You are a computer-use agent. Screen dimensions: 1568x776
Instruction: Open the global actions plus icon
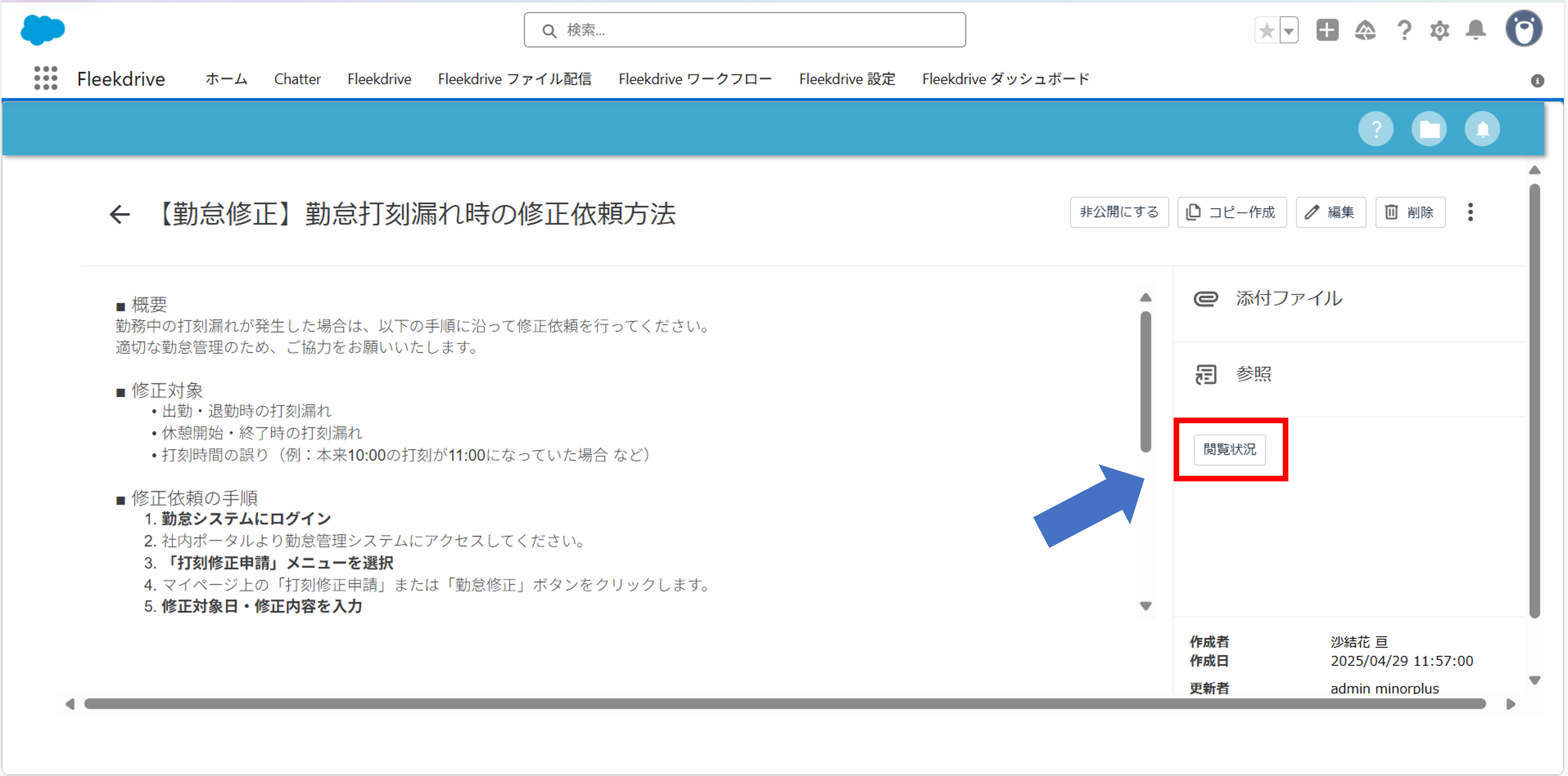coord(1327,30)
